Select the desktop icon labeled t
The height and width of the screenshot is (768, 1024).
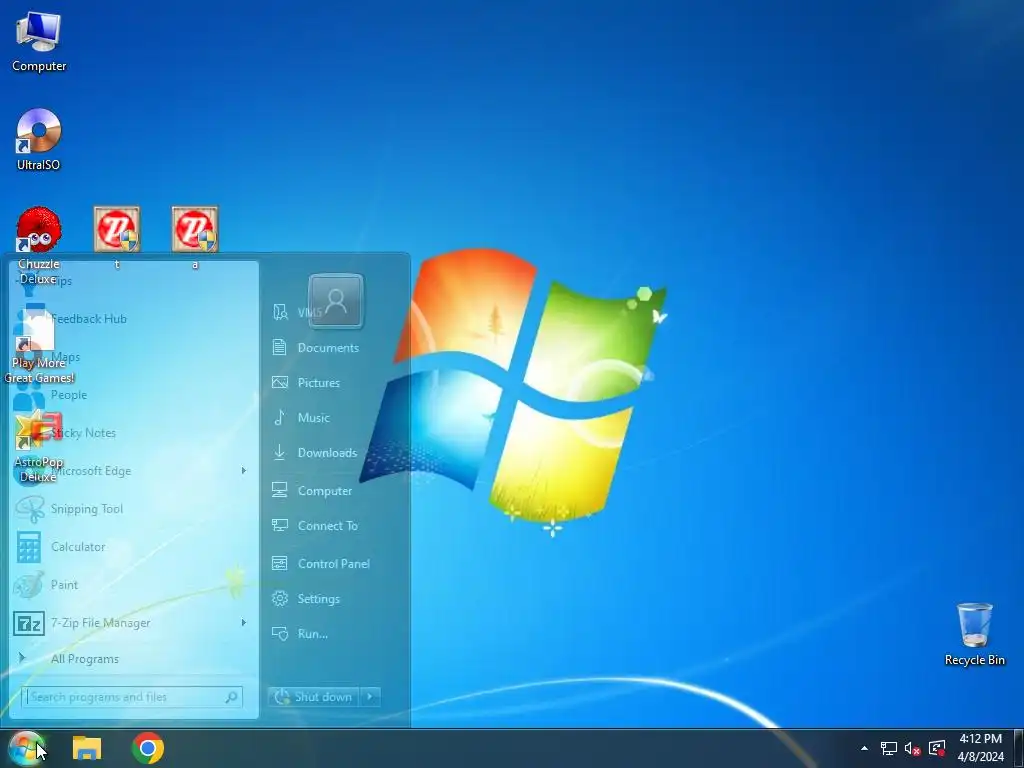117,238
